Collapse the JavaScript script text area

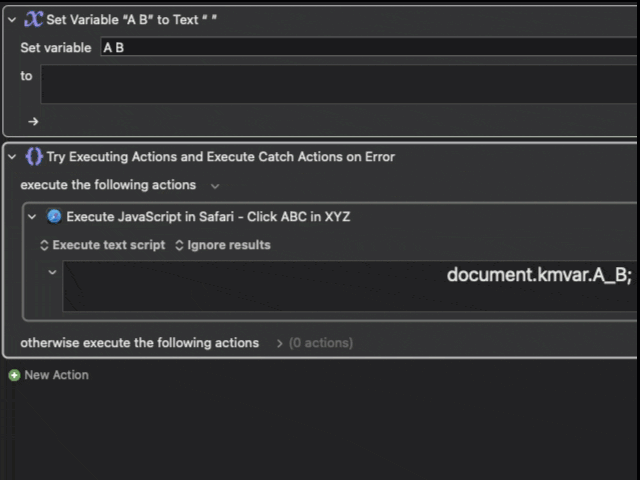click(52, 272)
